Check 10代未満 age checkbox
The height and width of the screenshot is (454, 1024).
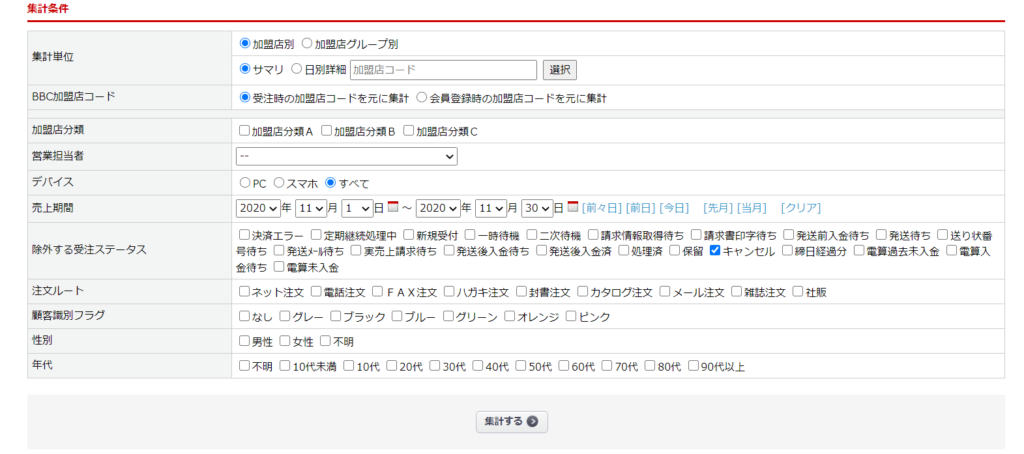[285, 365]
